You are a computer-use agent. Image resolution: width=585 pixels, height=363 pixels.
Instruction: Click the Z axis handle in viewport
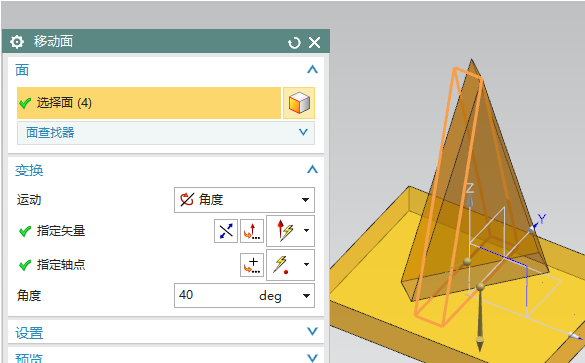coord(470,200)
